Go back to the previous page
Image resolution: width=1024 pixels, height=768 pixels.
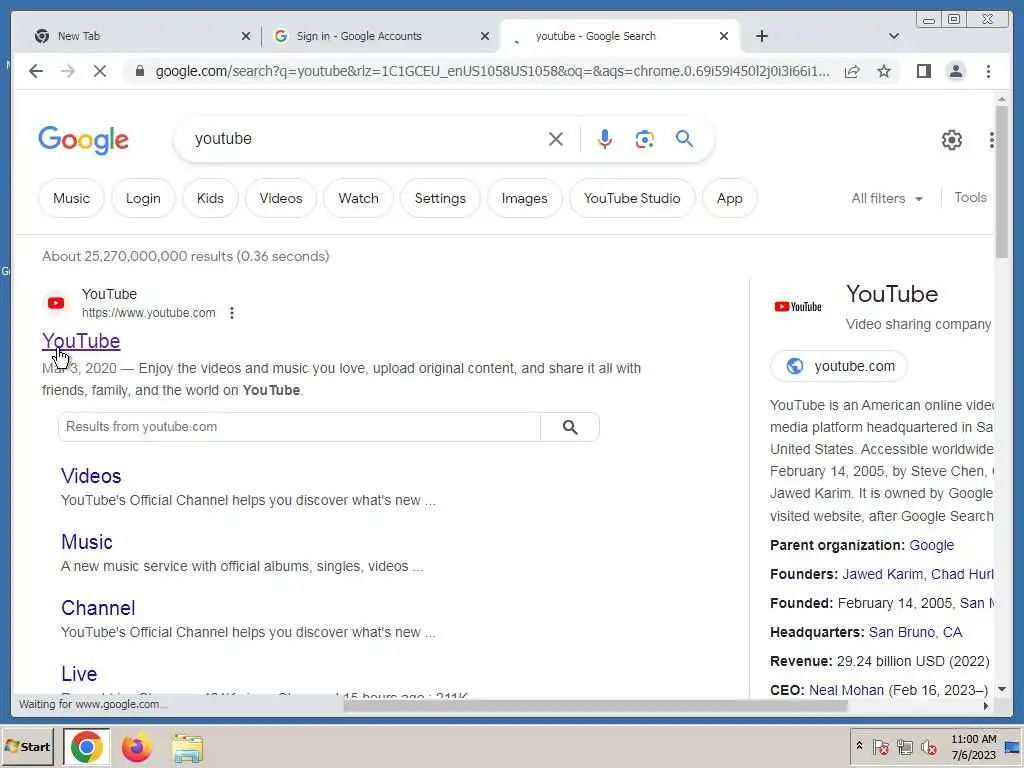pos(36,71)
